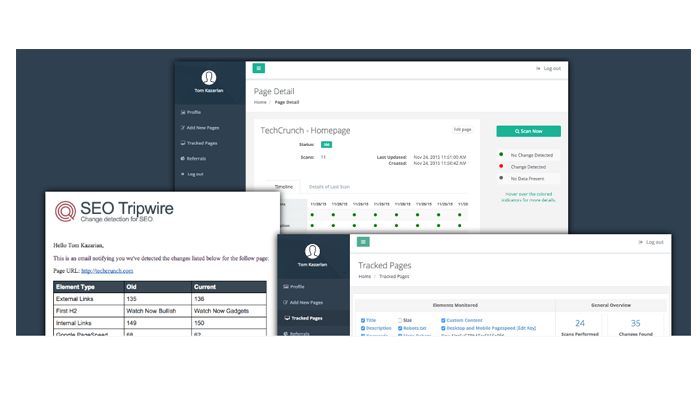Screen dimensions: 700x420
Task: Toggle Desktop and Mobile Pagespeed checkbox
Action: pyautogui.click(x=443, y=328)
